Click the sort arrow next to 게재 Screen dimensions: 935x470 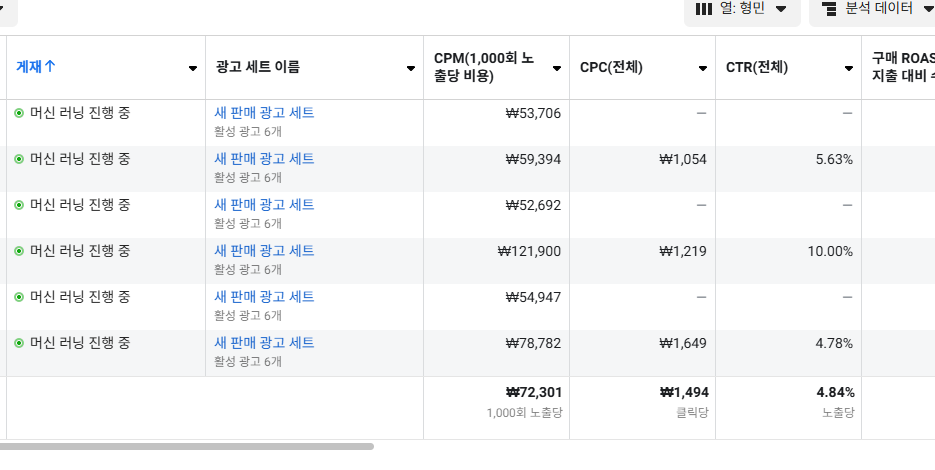click(x=50, y=67)
